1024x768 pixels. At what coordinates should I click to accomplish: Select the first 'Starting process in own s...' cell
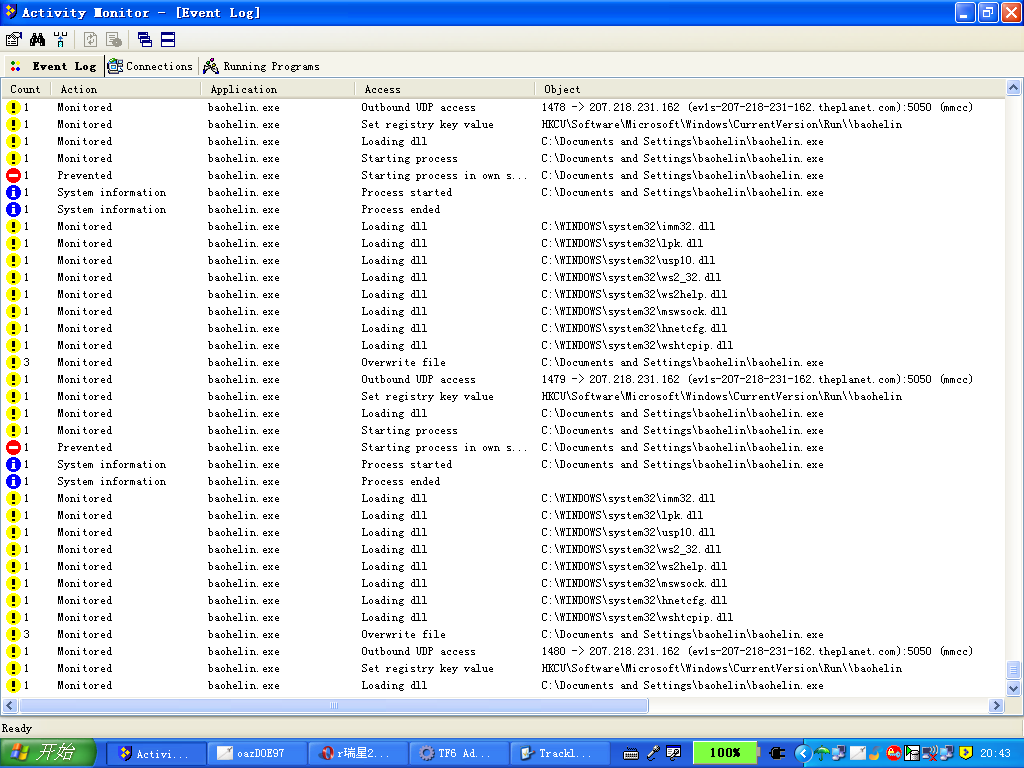443,175
